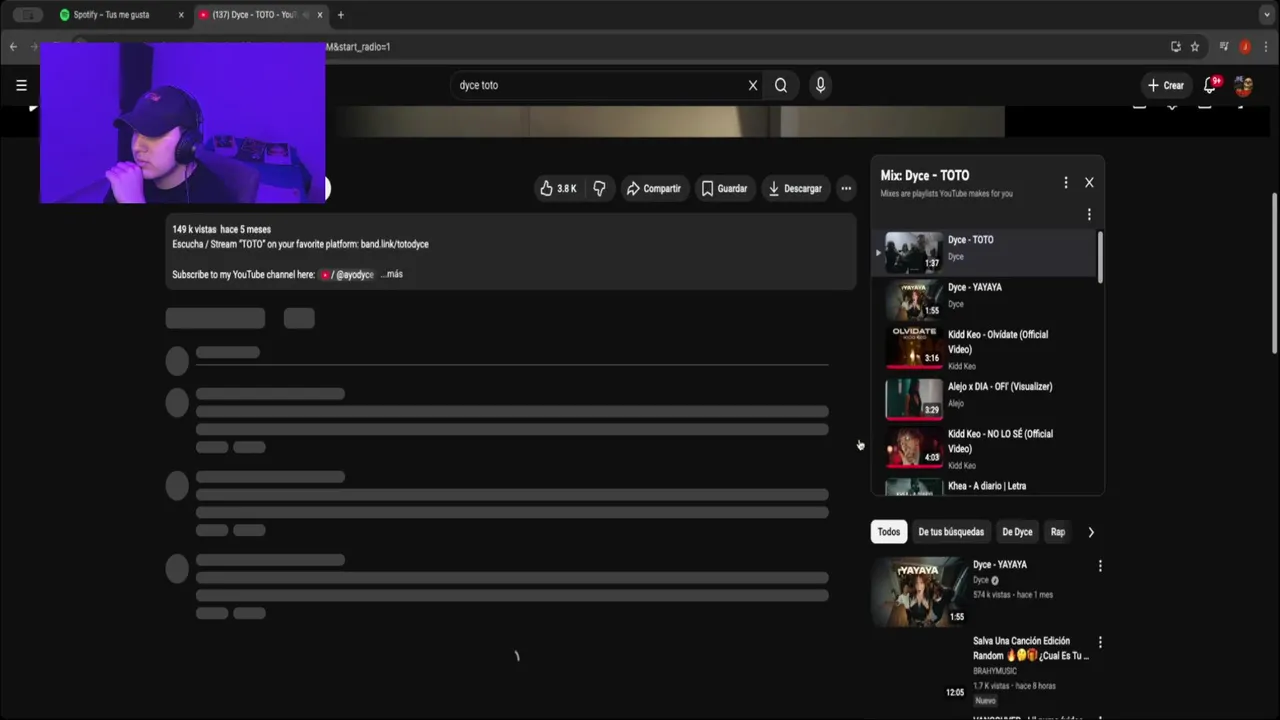Open the @ayodyce channel link
The width and height of the screenshot is (1280, 720).
pos(347,274)
